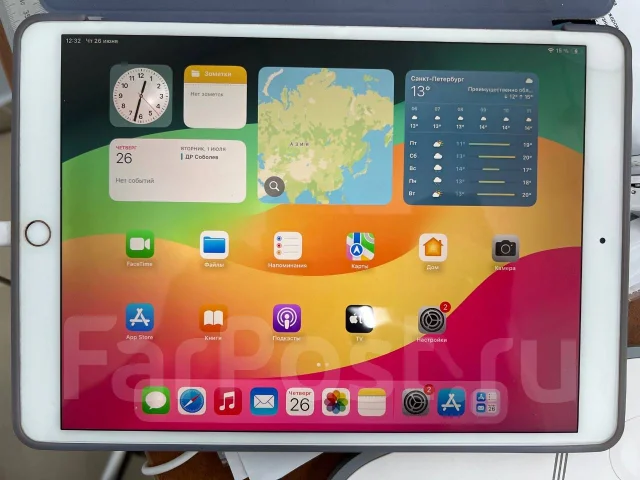Viewport: 640px width, 480px height.
Task: Tap the Вт forecast row in weather widget
Action: [x=471, y=194]
